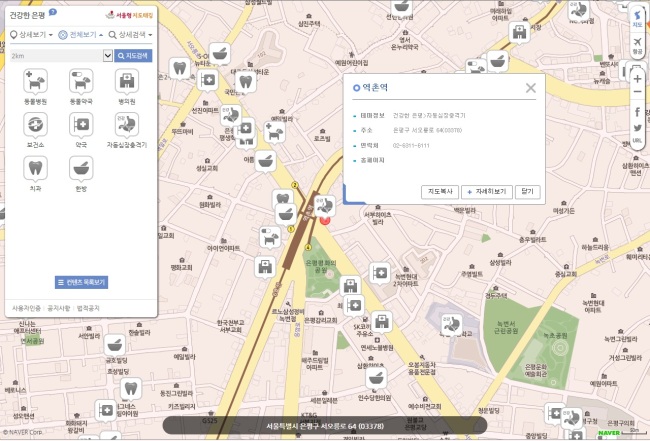Click the 컨텐츠 목록보기 button
The width and height of the screenshot is (650, 441).
(81, 283)
